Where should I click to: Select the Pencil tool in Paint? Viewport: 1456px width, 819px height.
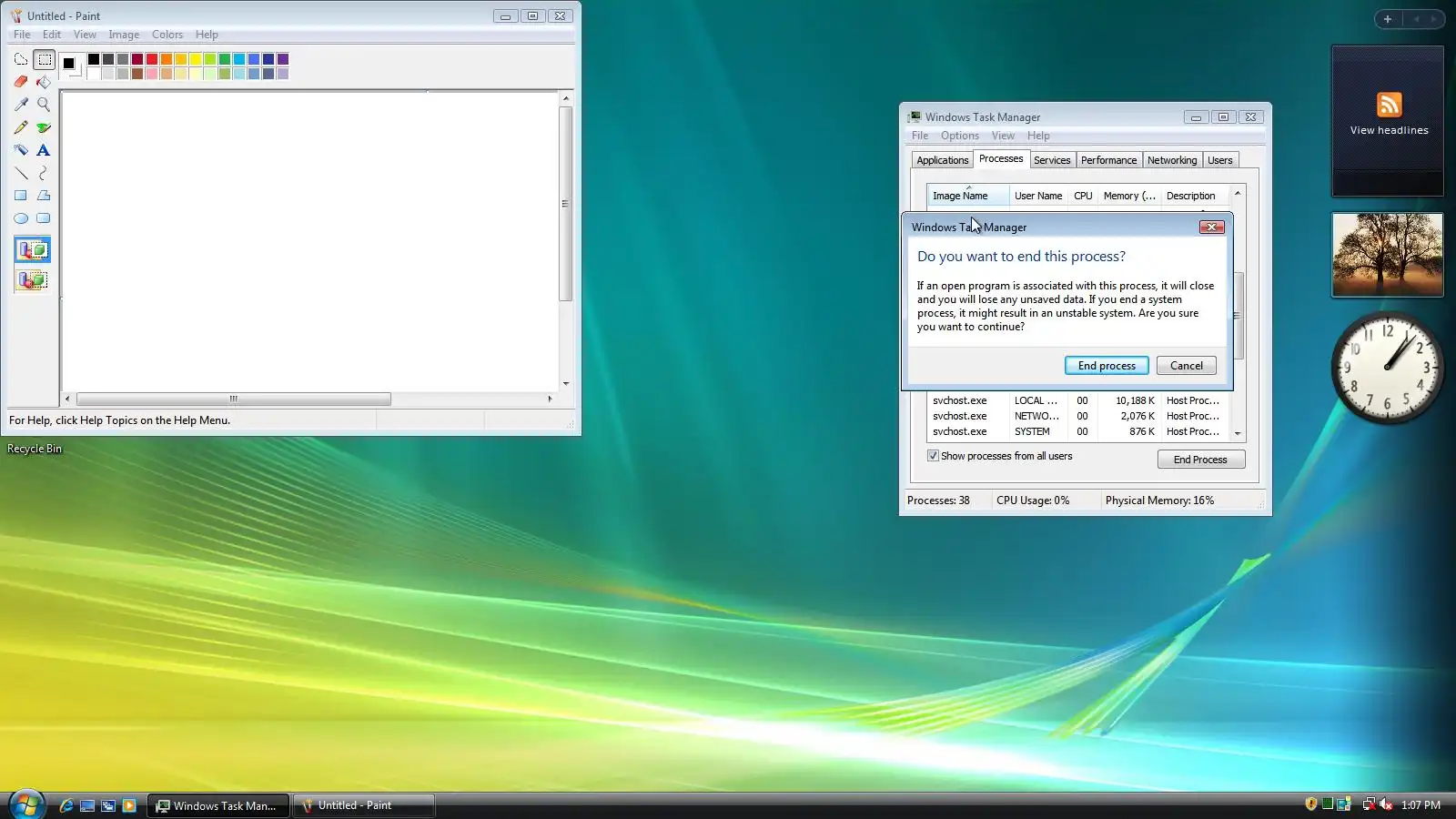point(21,127)
